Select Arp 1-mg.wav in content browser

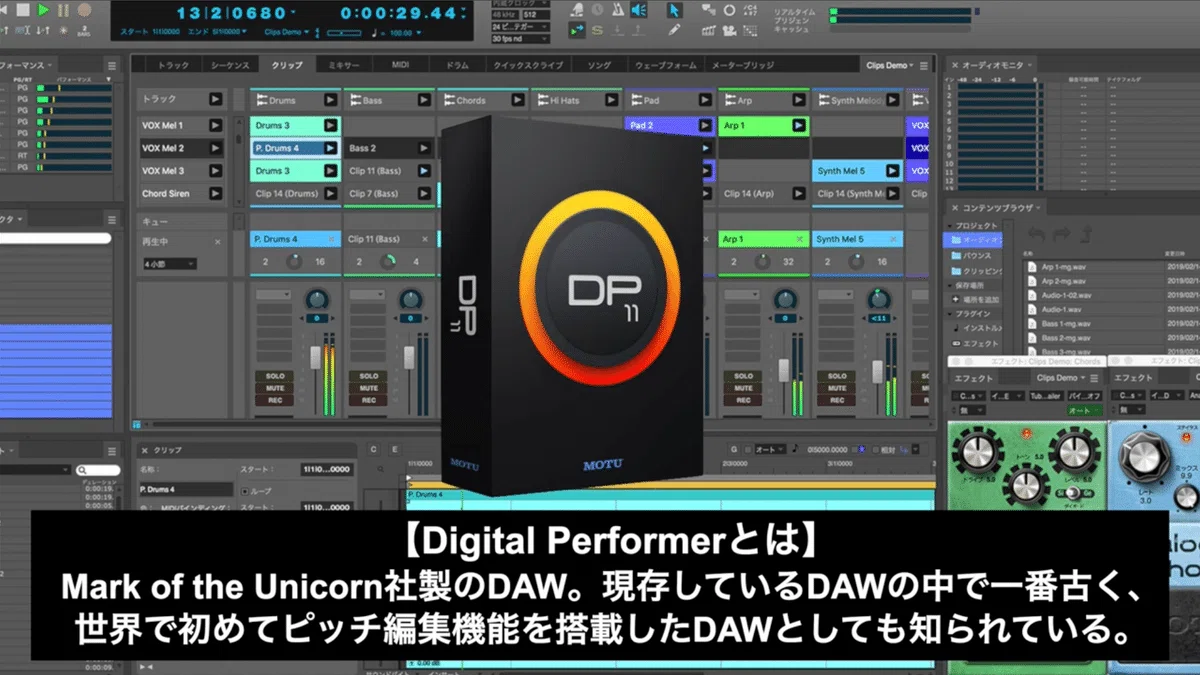point(1063,268)
